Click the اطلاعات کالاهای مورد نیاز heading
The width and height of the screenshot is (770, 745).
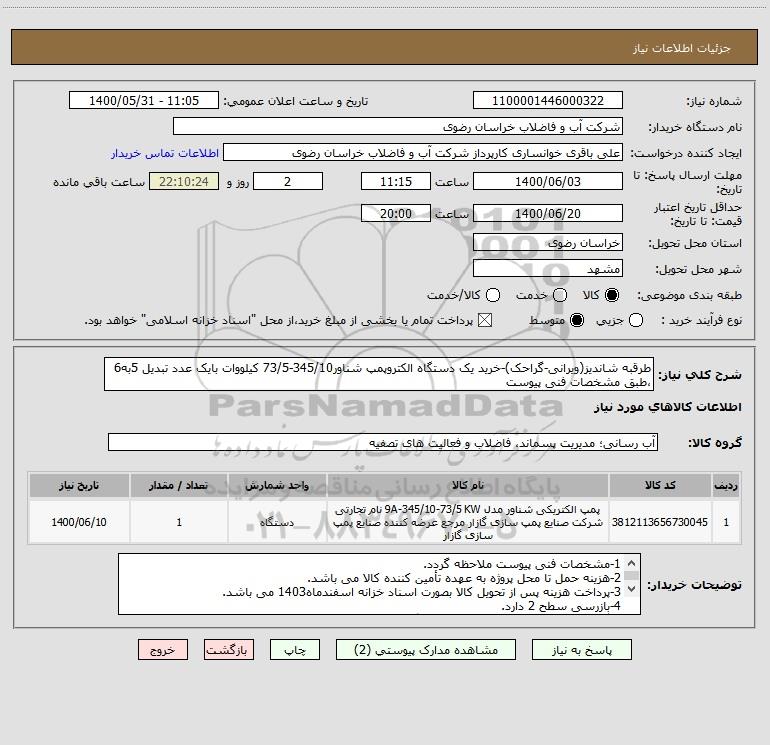tap(668, 407)
